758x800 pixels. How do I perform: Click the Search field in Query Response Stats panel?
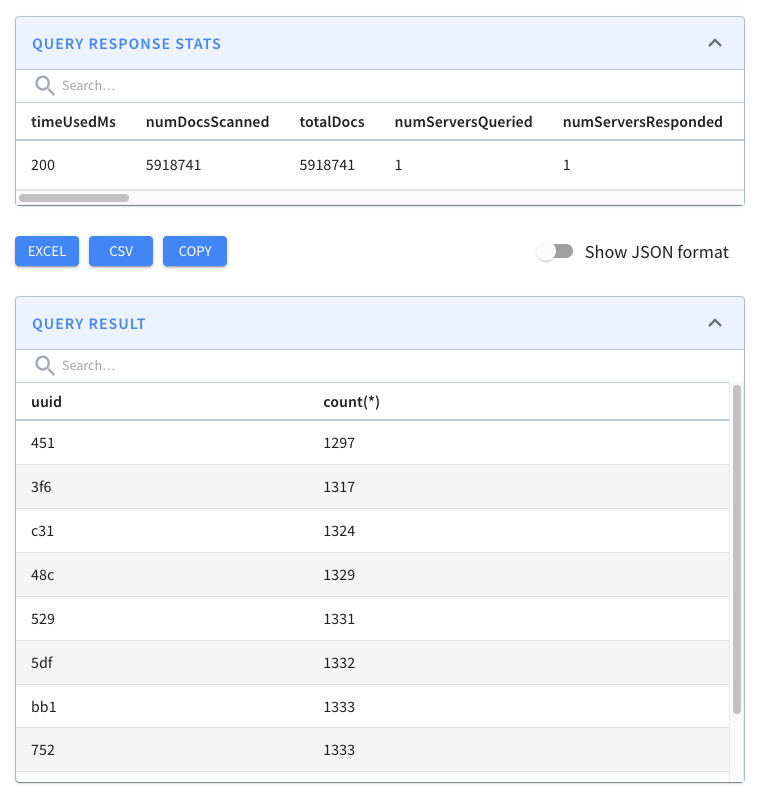coord(120,86)
